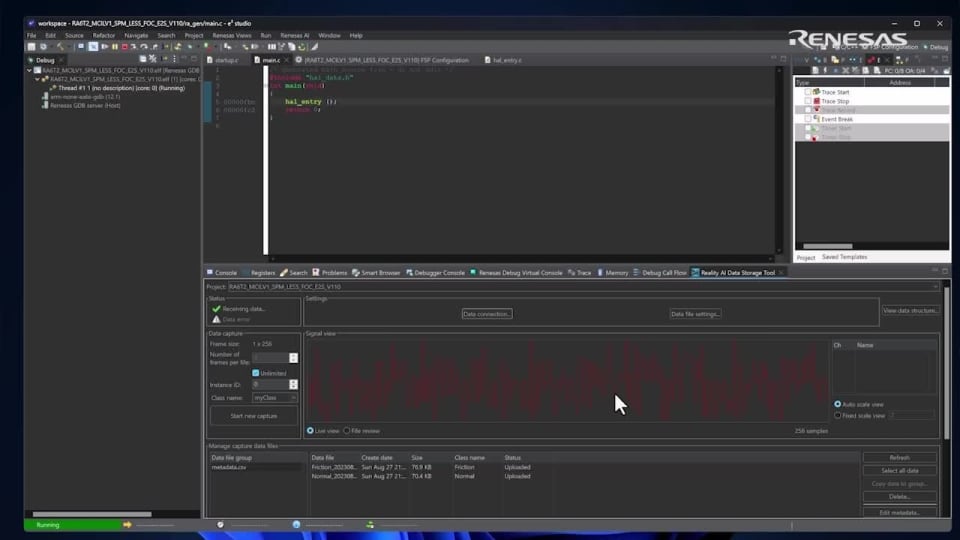This screenshot has width=960, height=540.
Task: Click the Renesas GDB server node icon
Action: [45, 105]
